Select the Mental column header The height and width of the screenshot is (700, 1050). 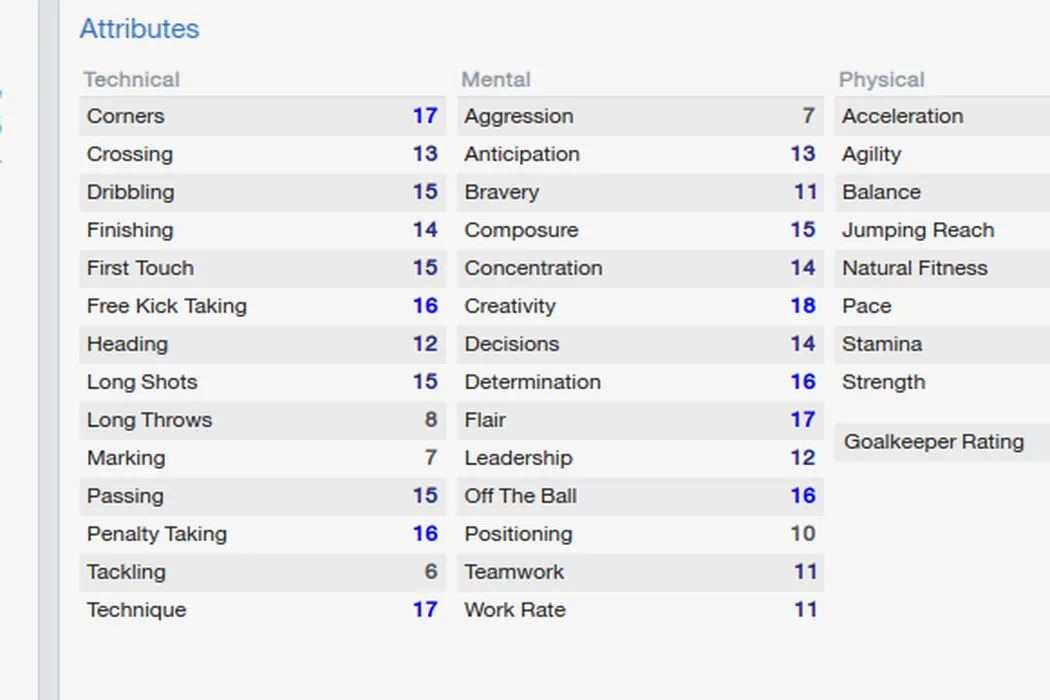pos(496,80)
